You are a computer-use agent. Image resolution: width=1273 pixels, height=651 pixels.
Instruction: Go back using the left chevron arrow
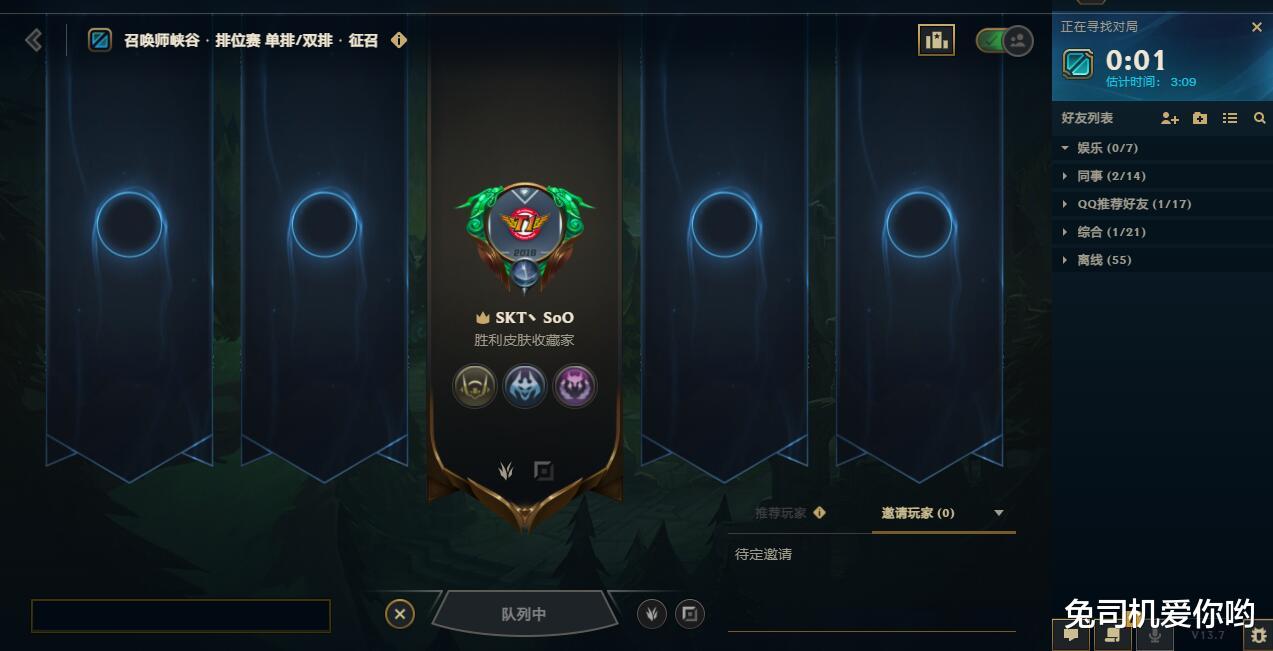coord(34,40)
